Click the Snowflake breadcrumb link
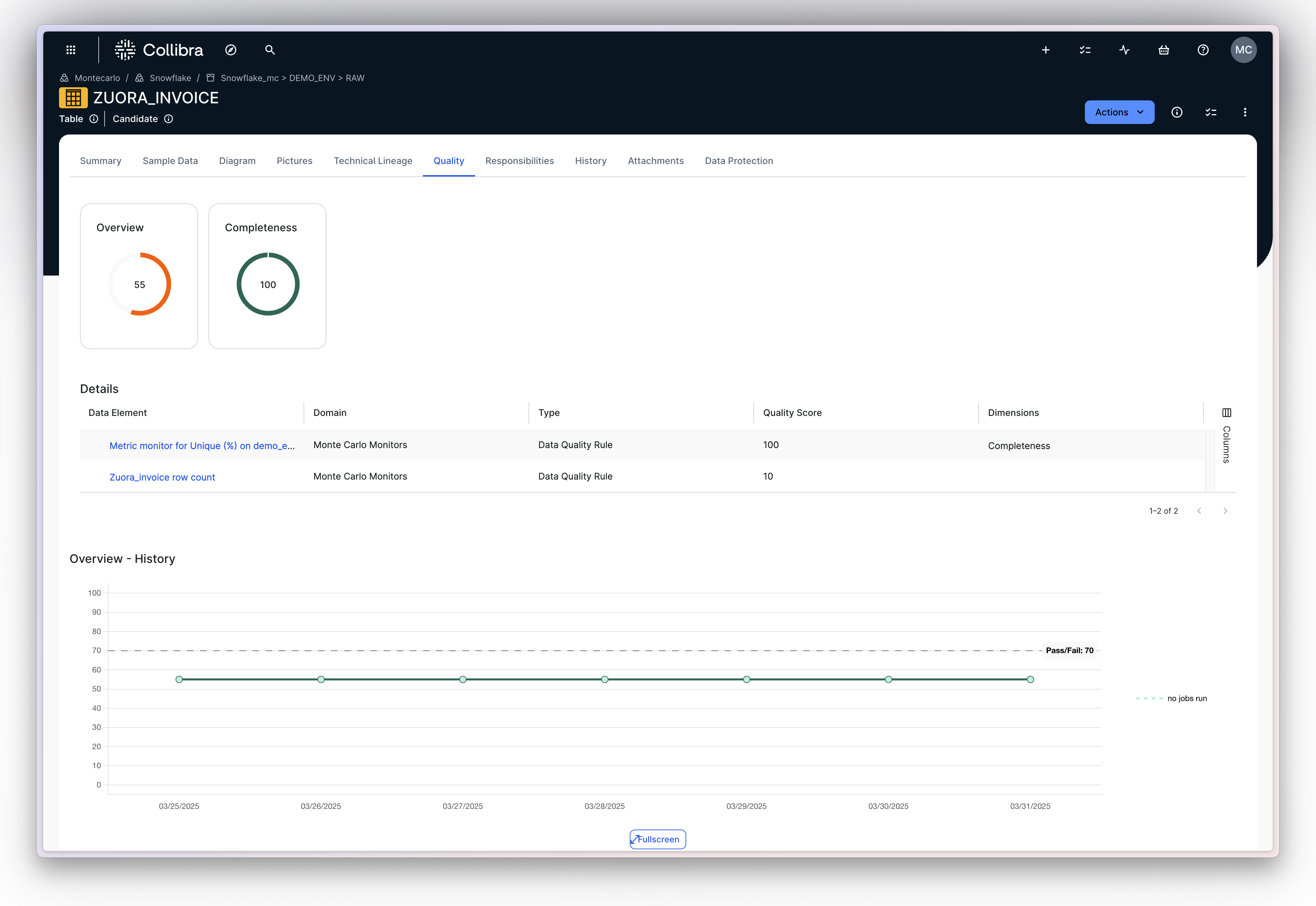Image resolution: width=1316 pixels, height=906 pixels. click(x=170, y=78)
